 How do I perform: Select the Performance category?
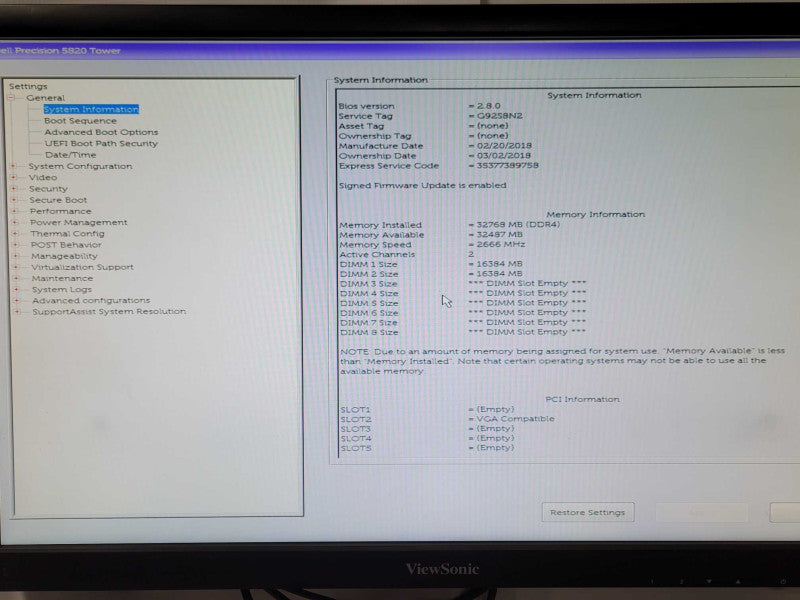pos(61,211)
